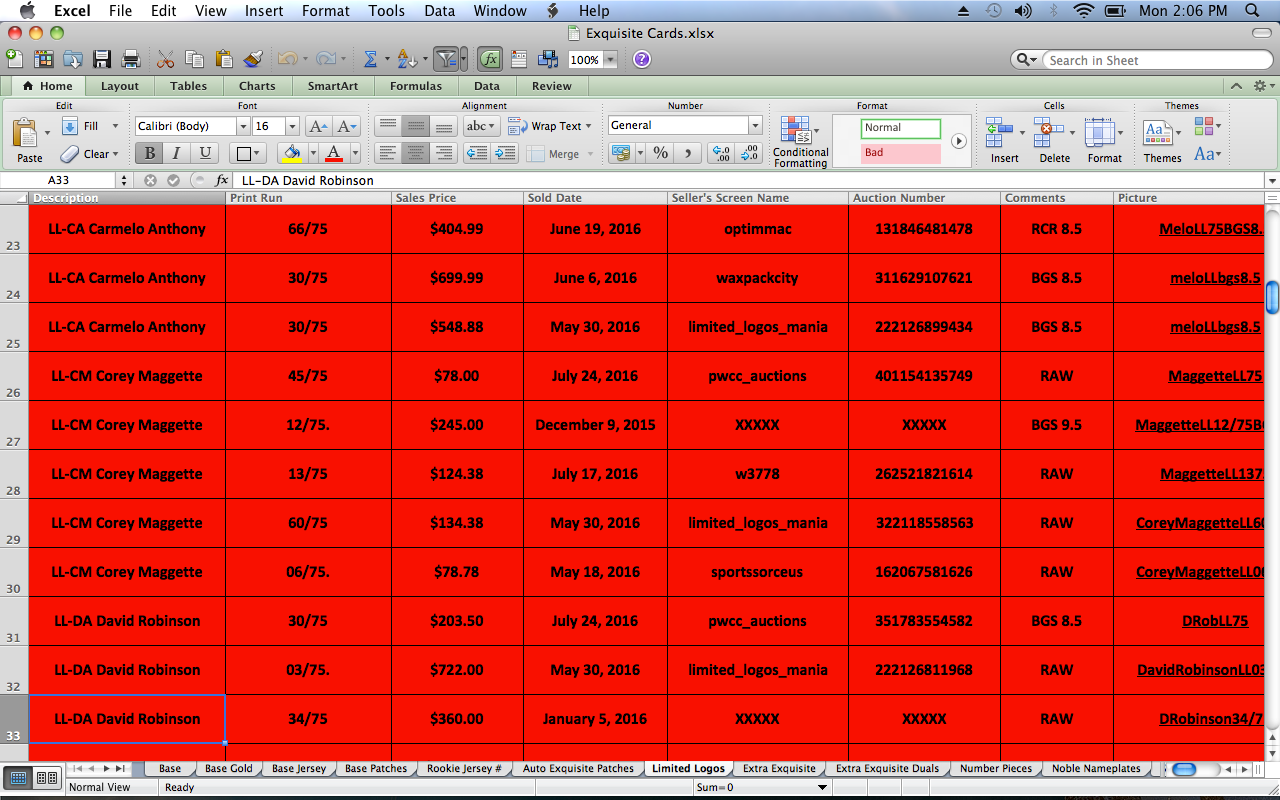Click the Percent Style button

660,153
